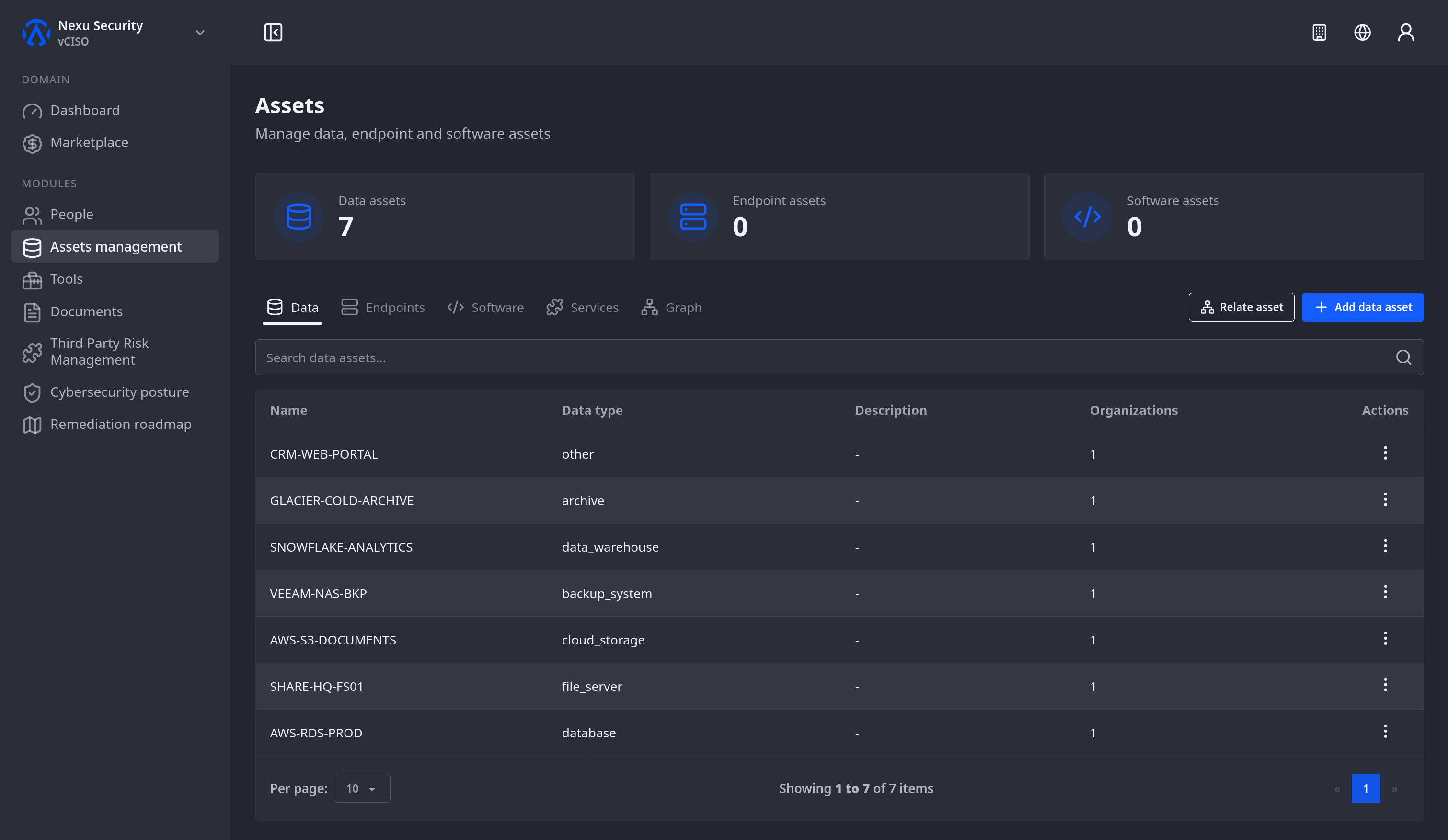Go to Dashboard in sidebar
Screen dimensions: 1448x840
pos(115,110)
